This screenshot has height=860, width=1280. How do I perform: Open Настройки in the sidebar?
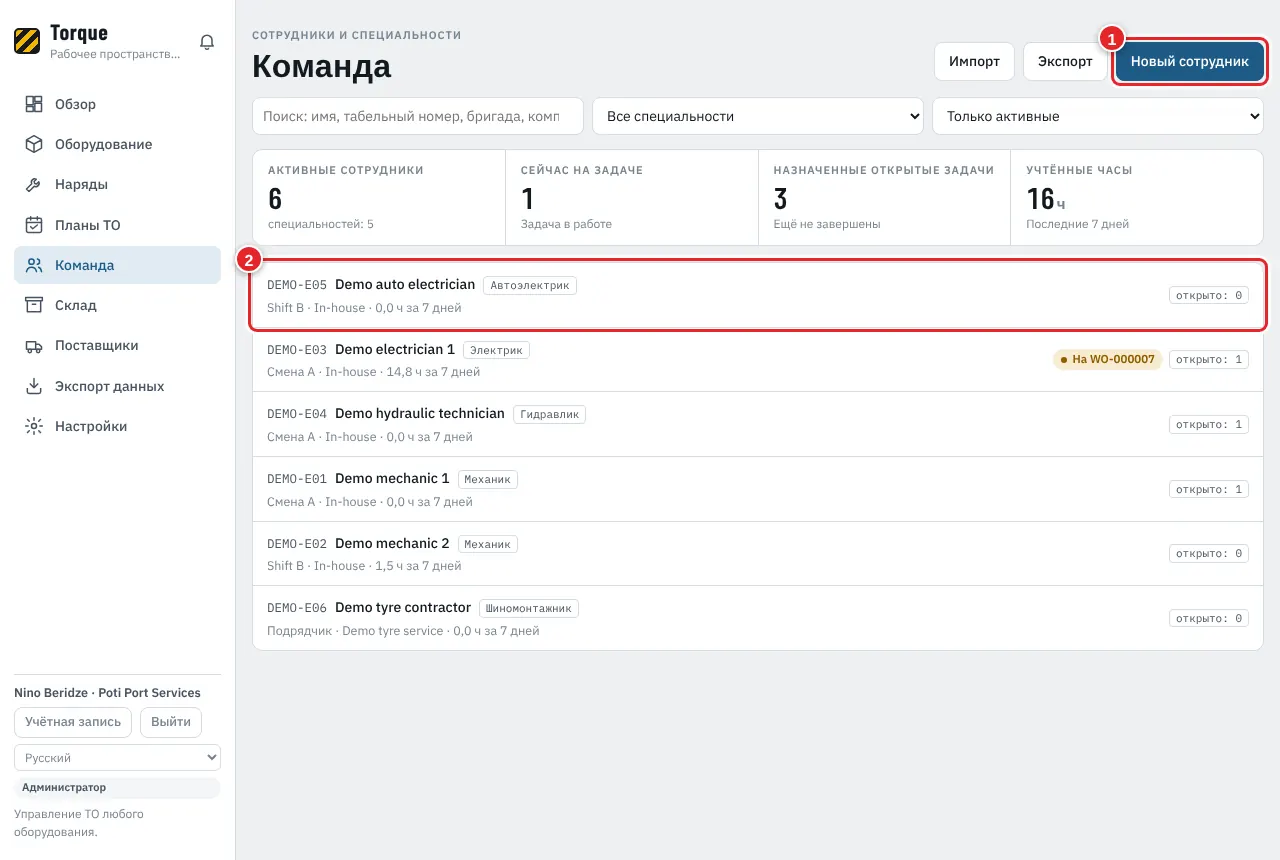(117, 426)
